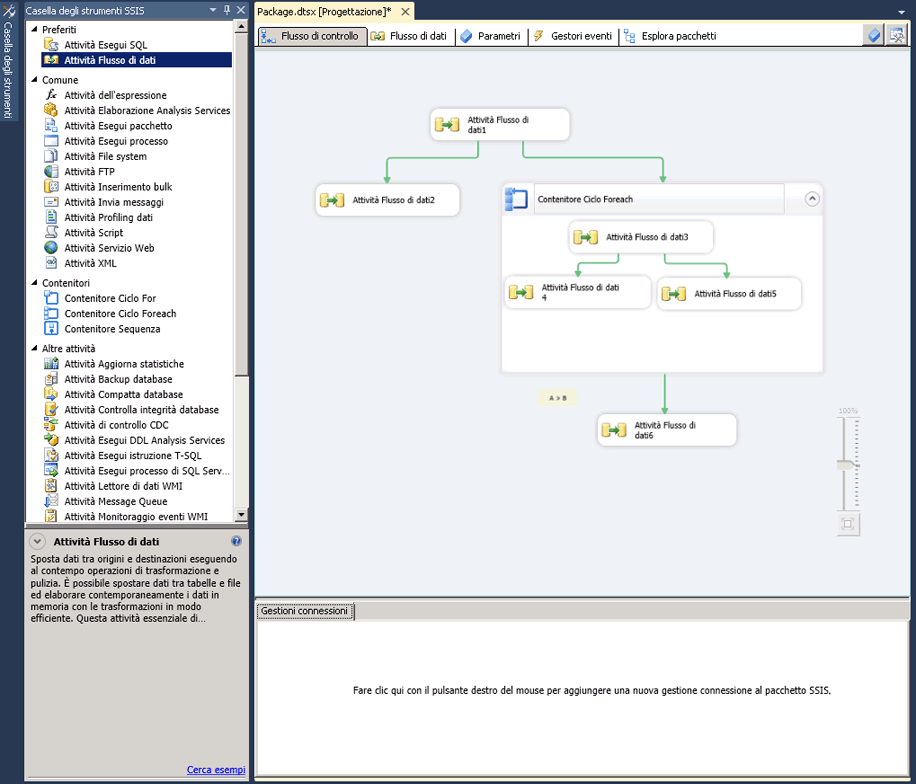Pin the SSIS toolbox panel
The image size is (916, 784).
pyautogui.click(x=227, y=10)
